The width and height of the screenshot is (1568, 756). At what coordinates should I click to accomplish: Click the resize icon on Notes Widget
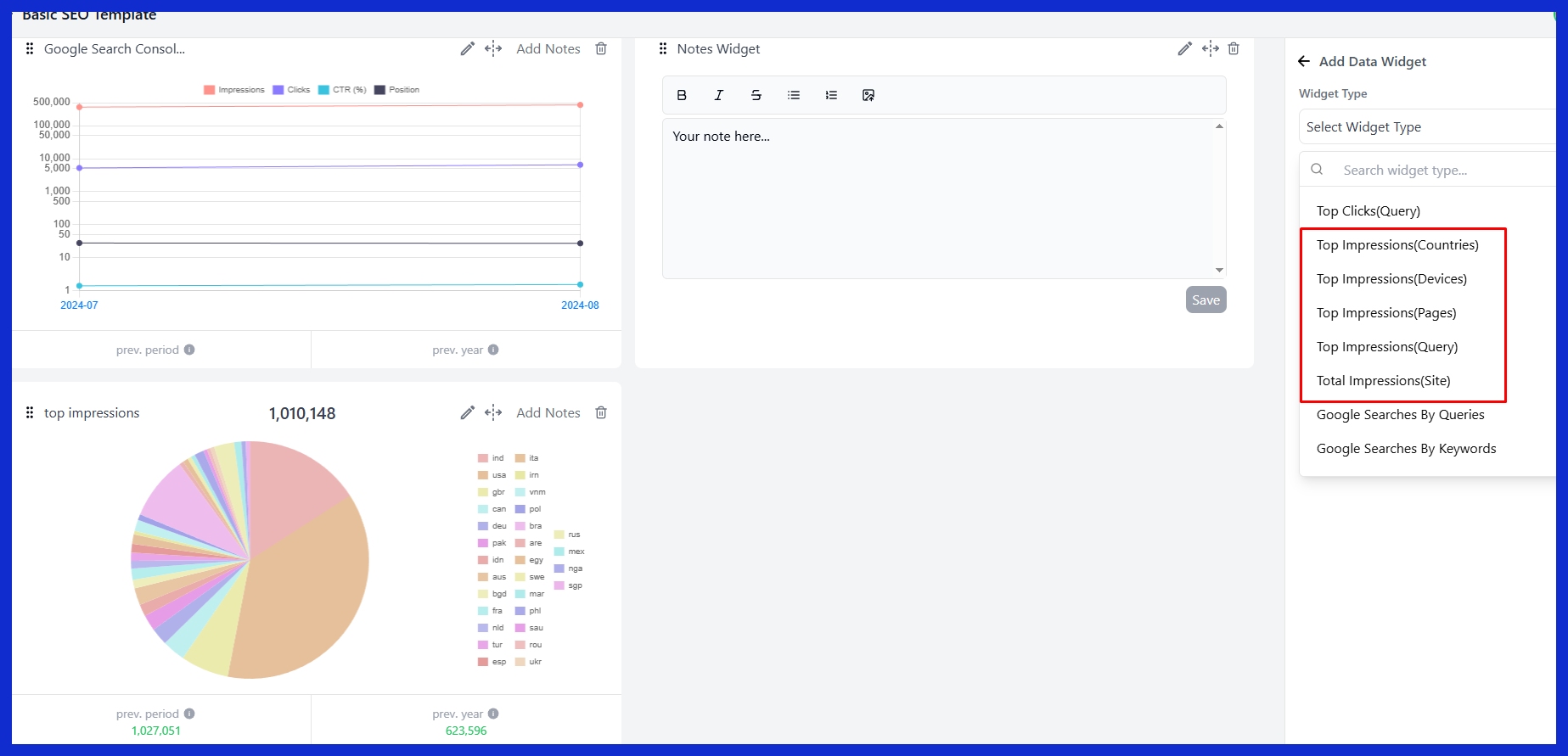[1210, 49]
